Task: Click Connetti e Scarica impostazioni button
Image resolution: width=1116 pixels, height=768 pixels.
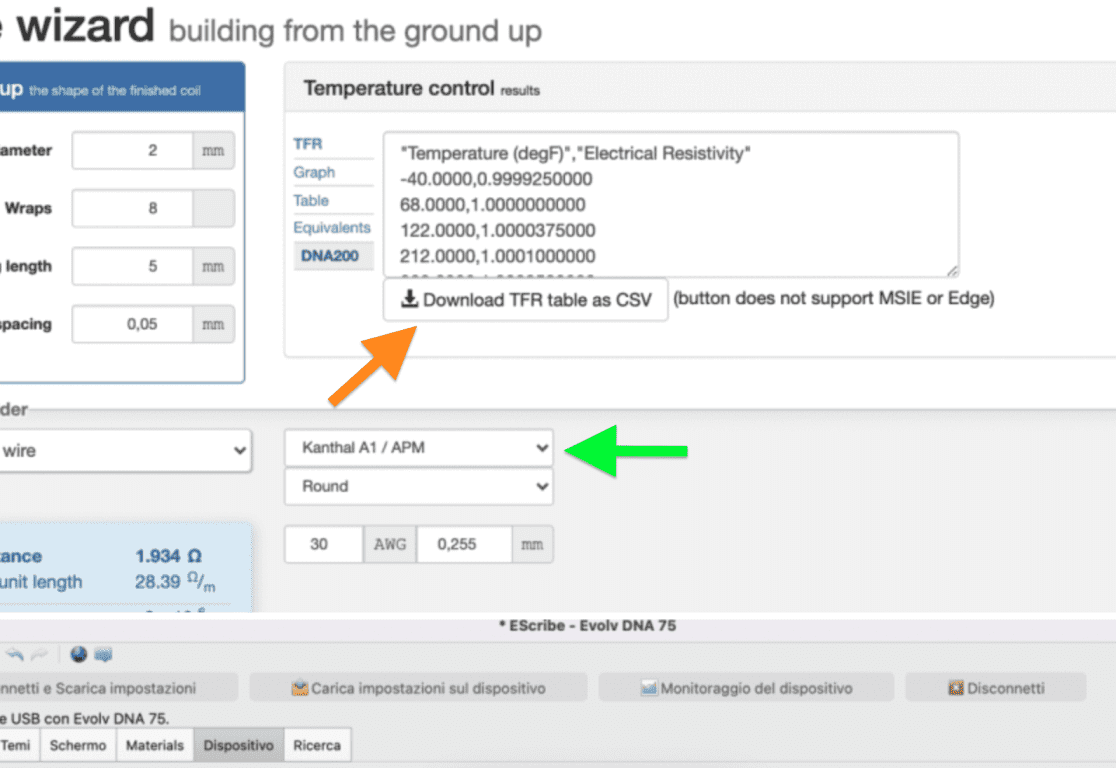Action: coord(118,688)
